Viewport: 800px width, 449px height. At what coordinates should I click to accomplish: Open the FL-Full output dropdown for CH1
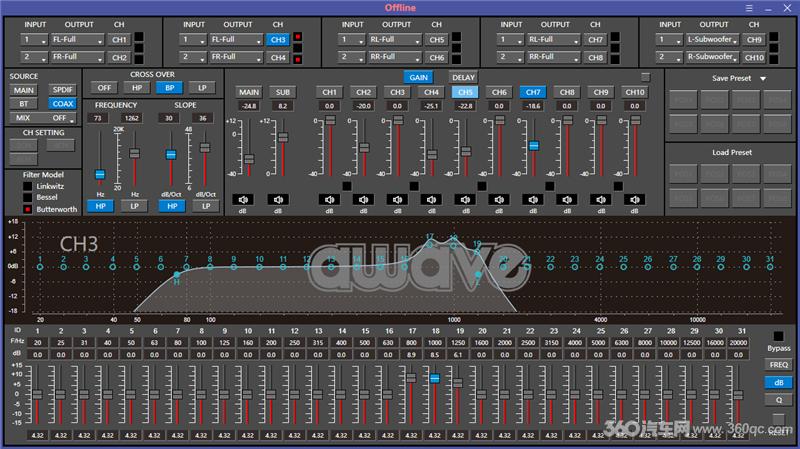77,40
